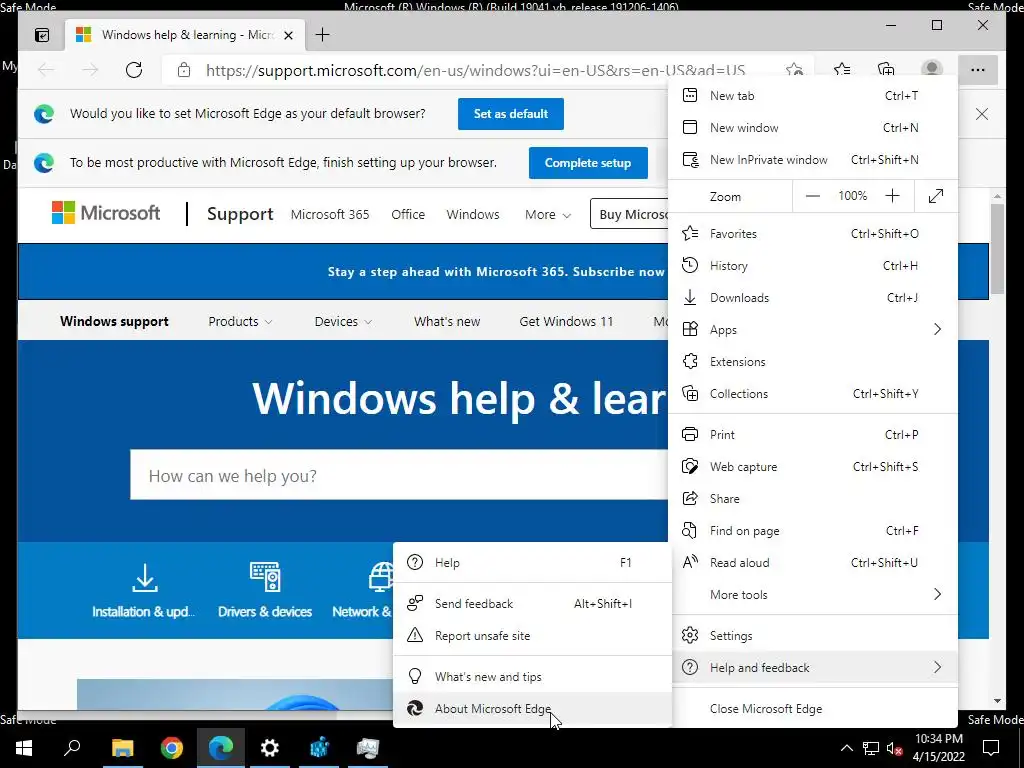Viewport: 1024px width, 768px height.
Task: Open Favorites from the menu
Action: 813,234
